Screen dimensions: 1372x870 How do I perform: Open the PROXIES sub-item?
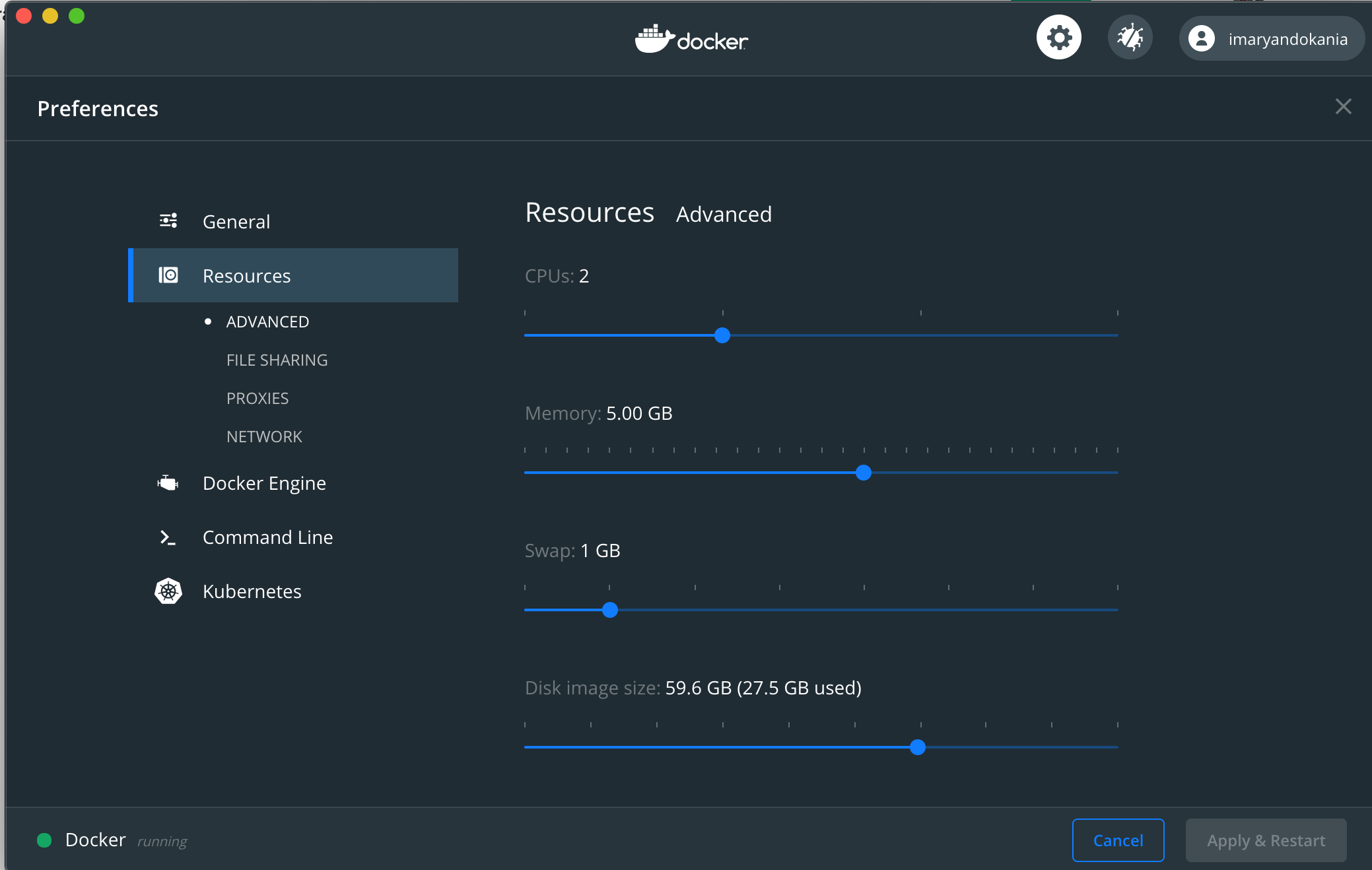click(x=257, y=398)
